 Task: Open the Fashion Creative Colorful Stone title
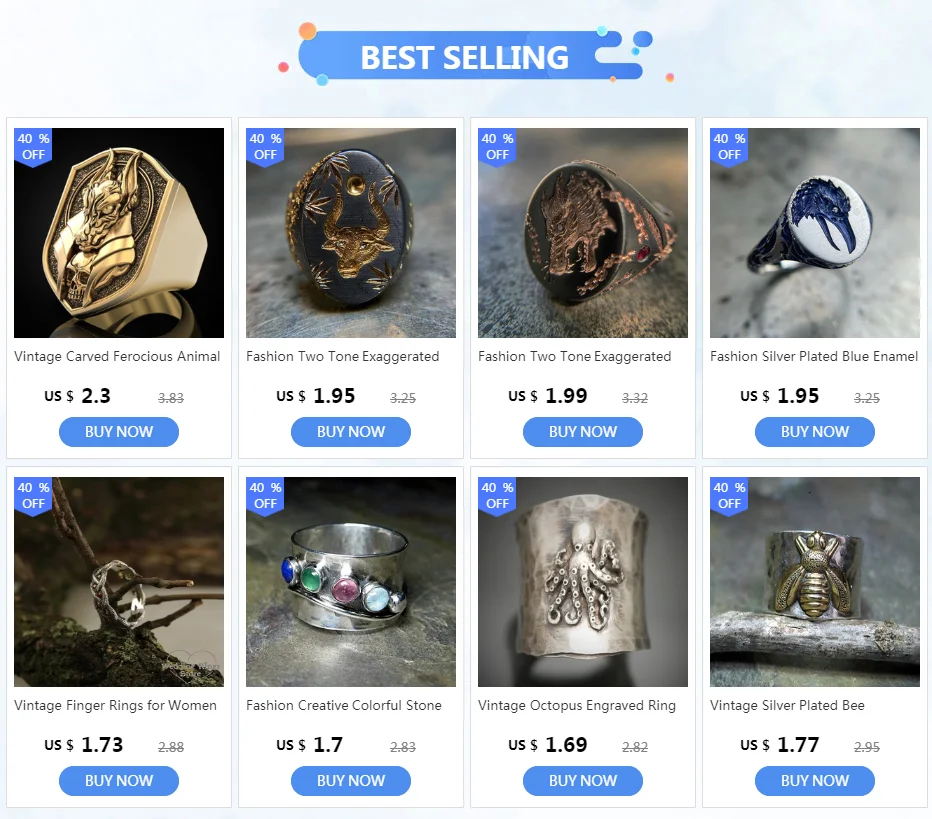(x=344, y=705)
